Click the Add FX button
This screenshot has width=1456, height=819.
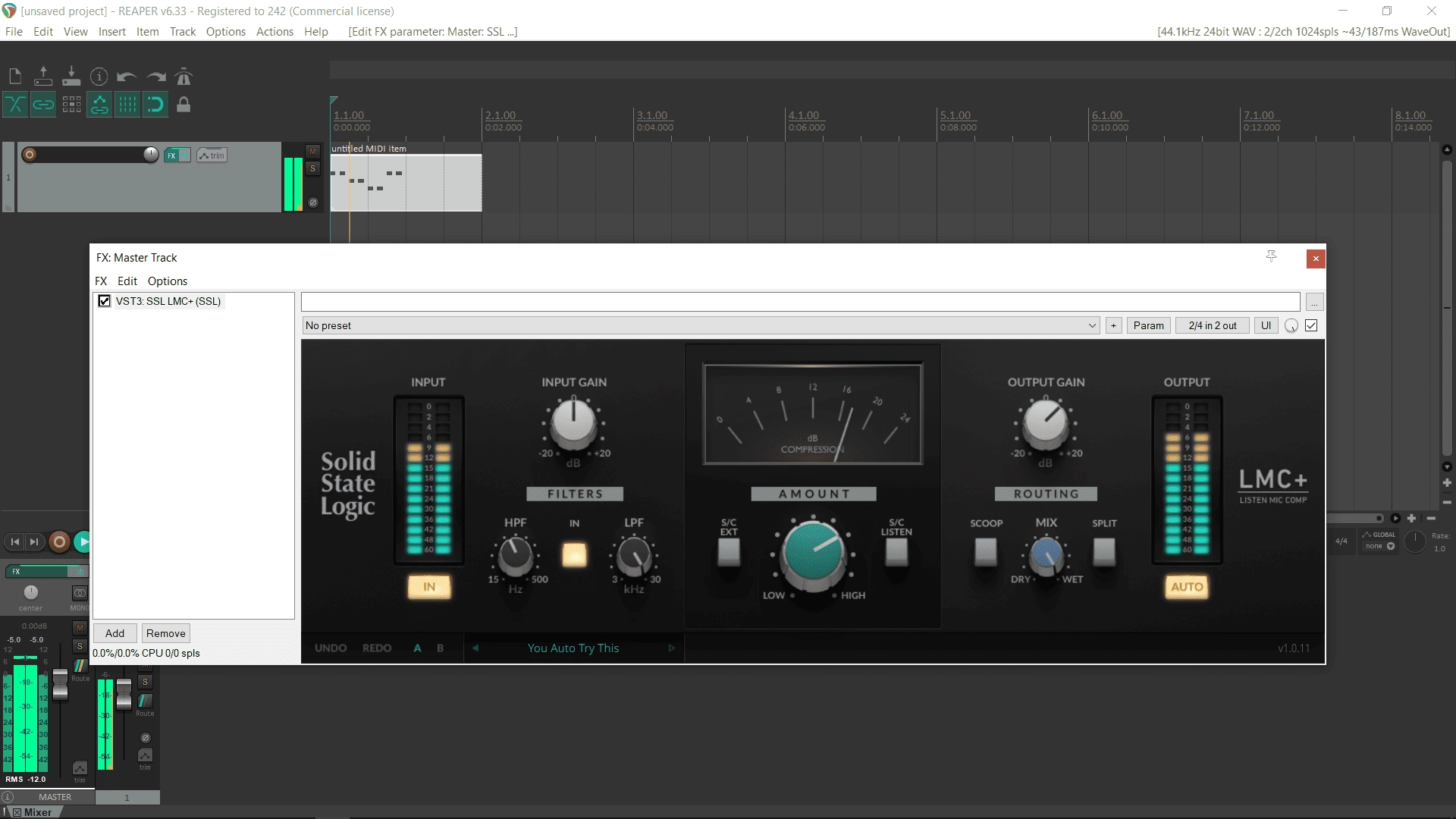click(115, 633)
